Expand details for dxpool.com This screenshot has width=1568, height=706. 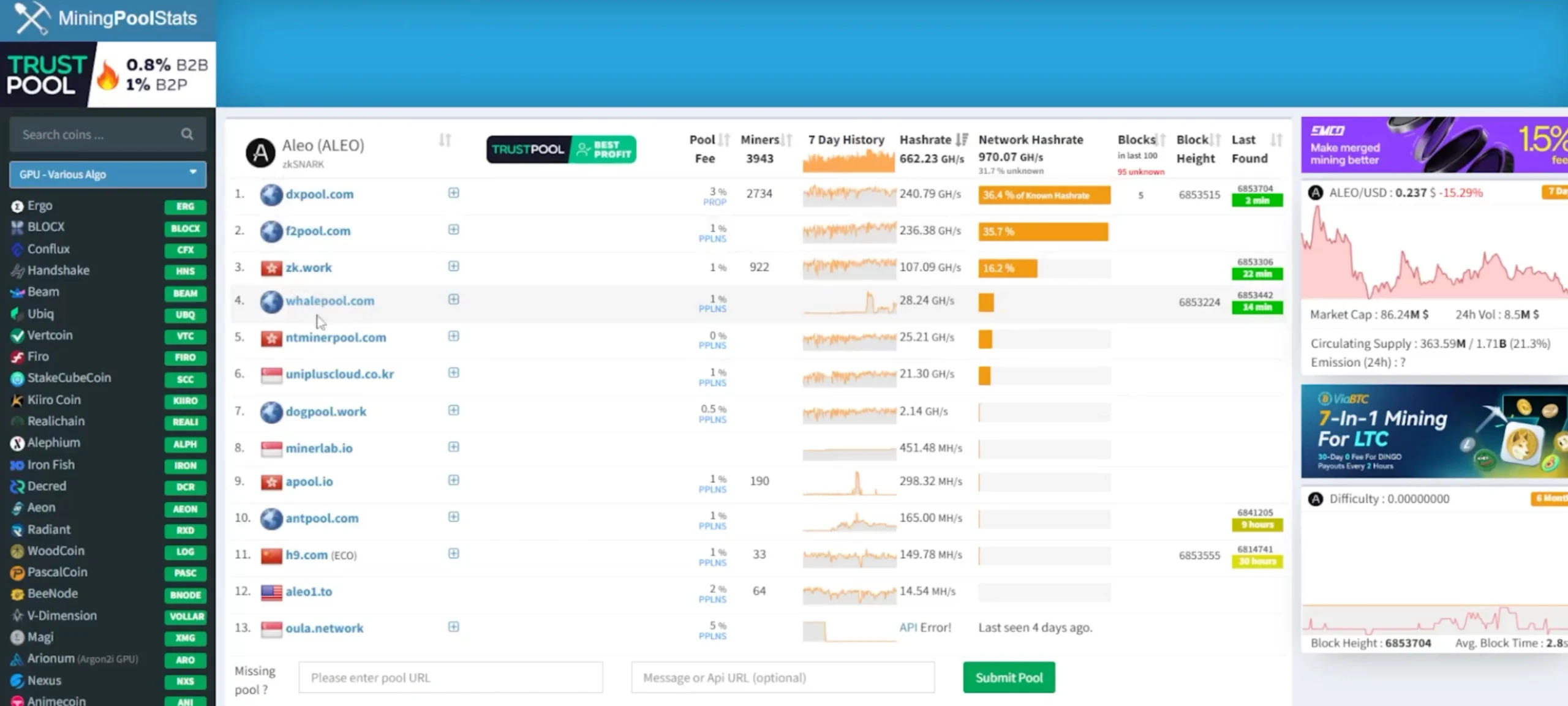pos(453,193)
